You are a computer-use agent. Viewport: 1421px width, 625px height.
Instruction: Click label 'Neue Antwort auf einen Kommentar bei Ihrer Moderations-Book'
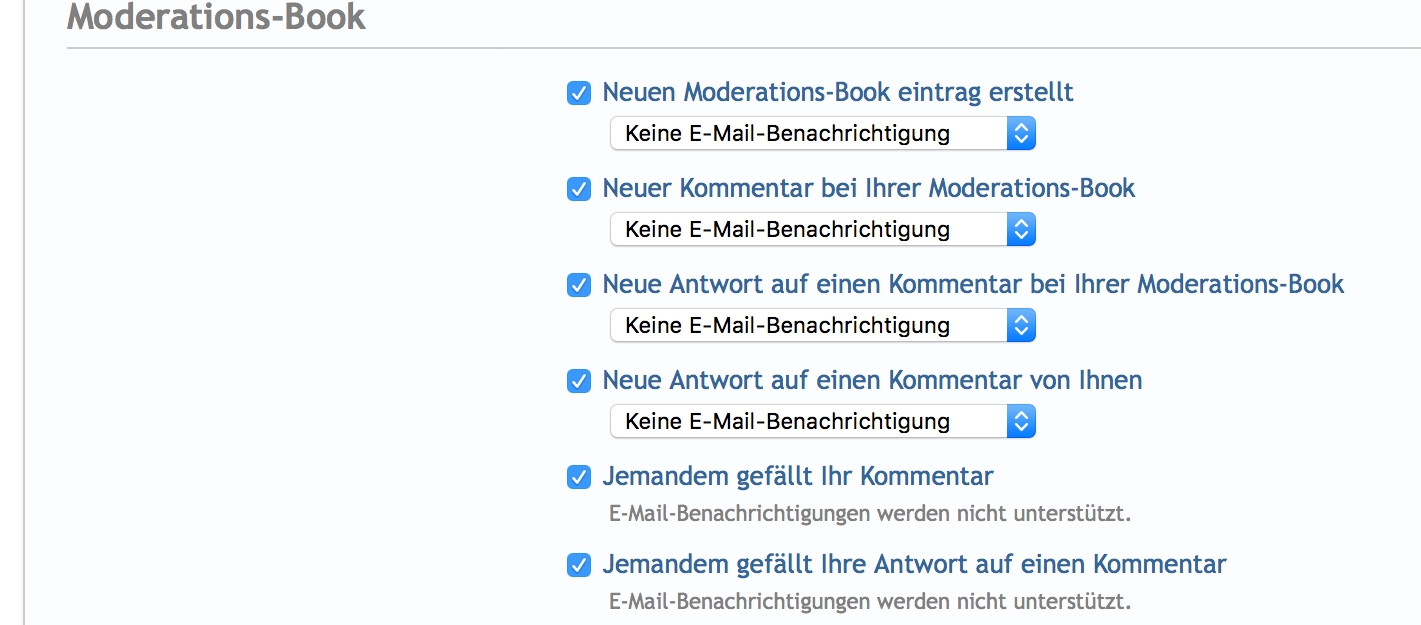[973, 284]
